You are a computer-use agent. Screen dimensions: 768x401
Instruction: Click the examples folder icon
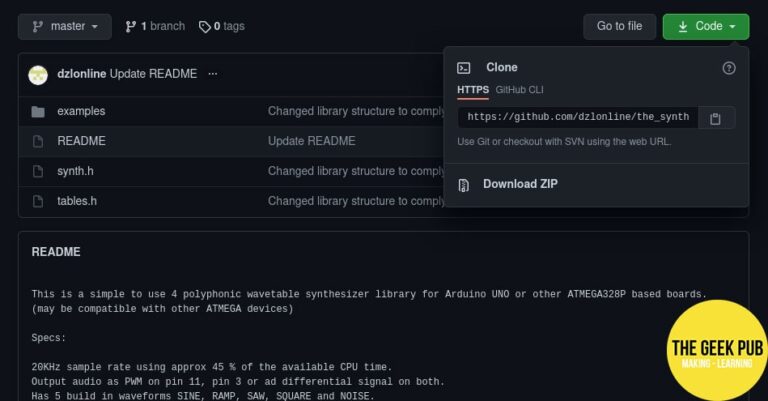[x=38, y=111]
